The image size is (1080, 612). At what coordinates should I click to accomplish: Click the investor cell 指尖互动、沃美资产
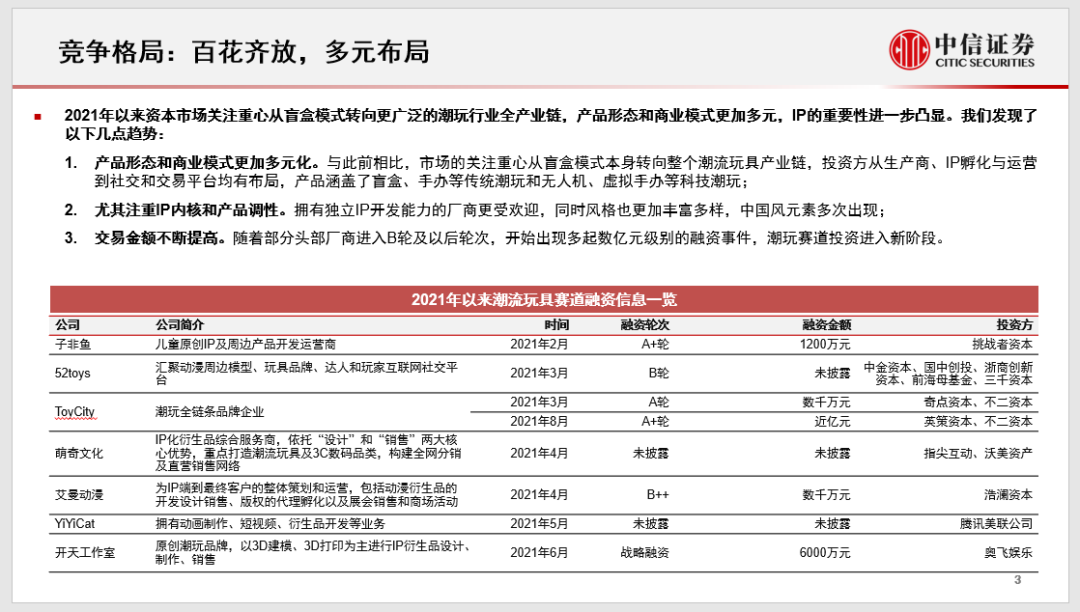coord(978,453)
